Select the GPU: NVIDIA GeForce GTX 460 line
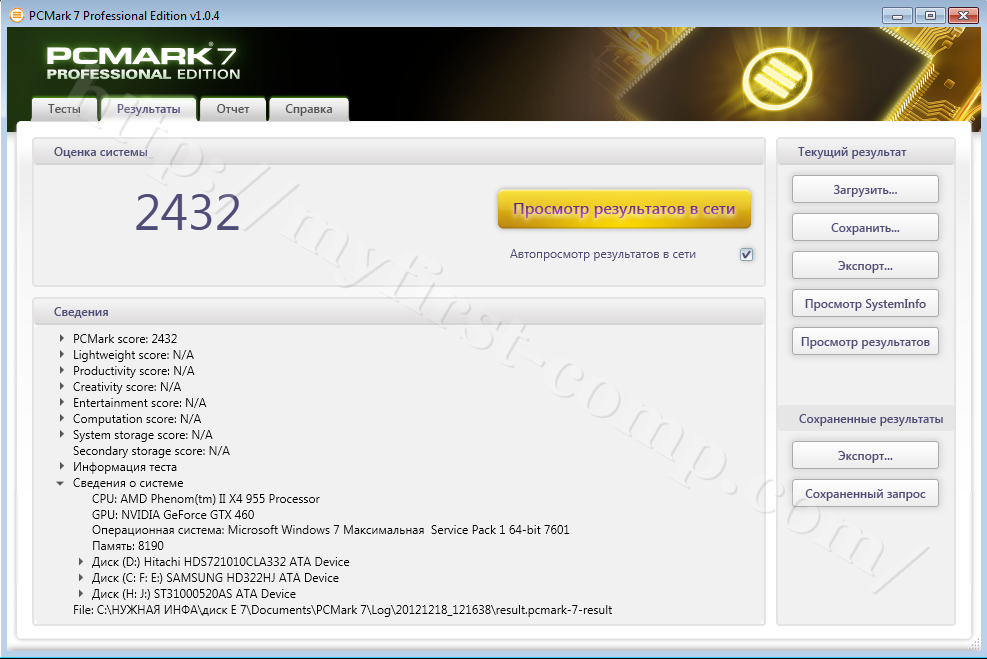 coord(173,514)
